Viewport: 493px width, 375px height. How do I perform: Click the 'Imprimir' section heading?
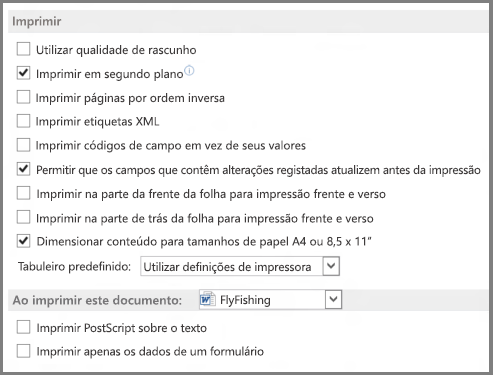click(x=37, y=21)
